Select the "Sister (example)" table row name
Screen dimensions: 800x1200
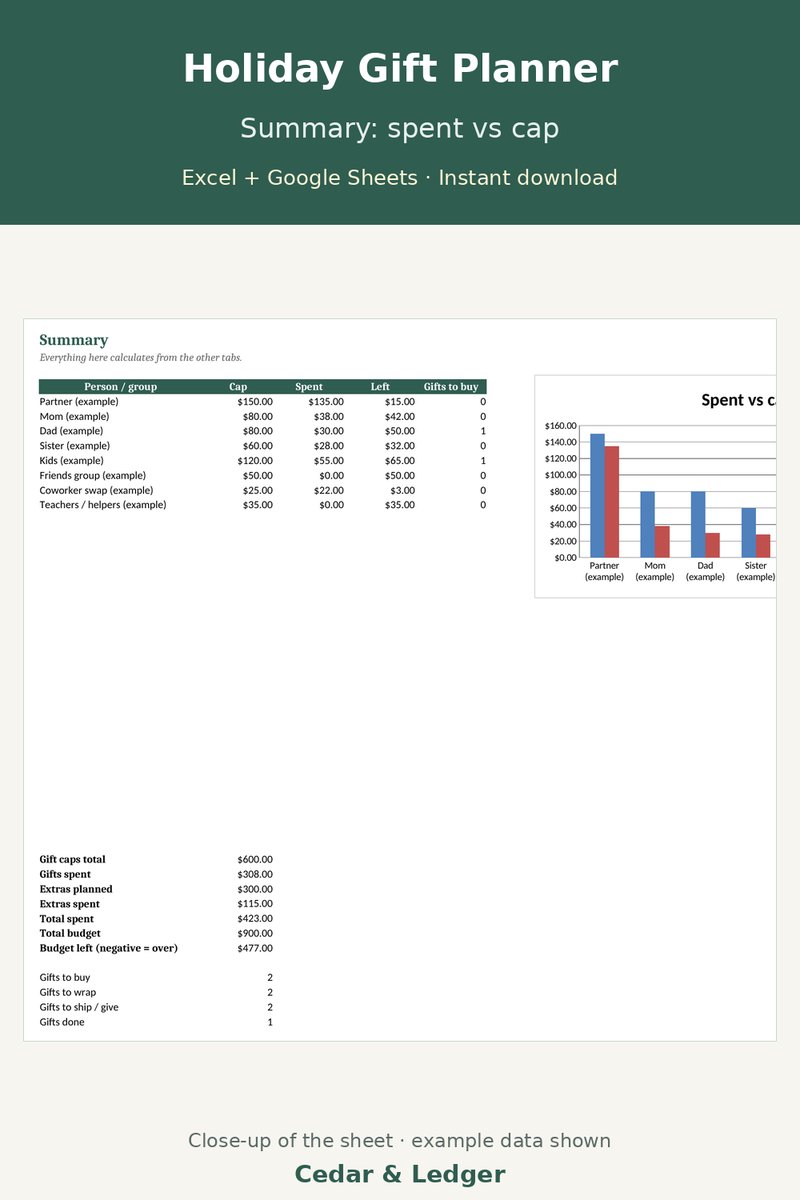(x=74, y=445)
